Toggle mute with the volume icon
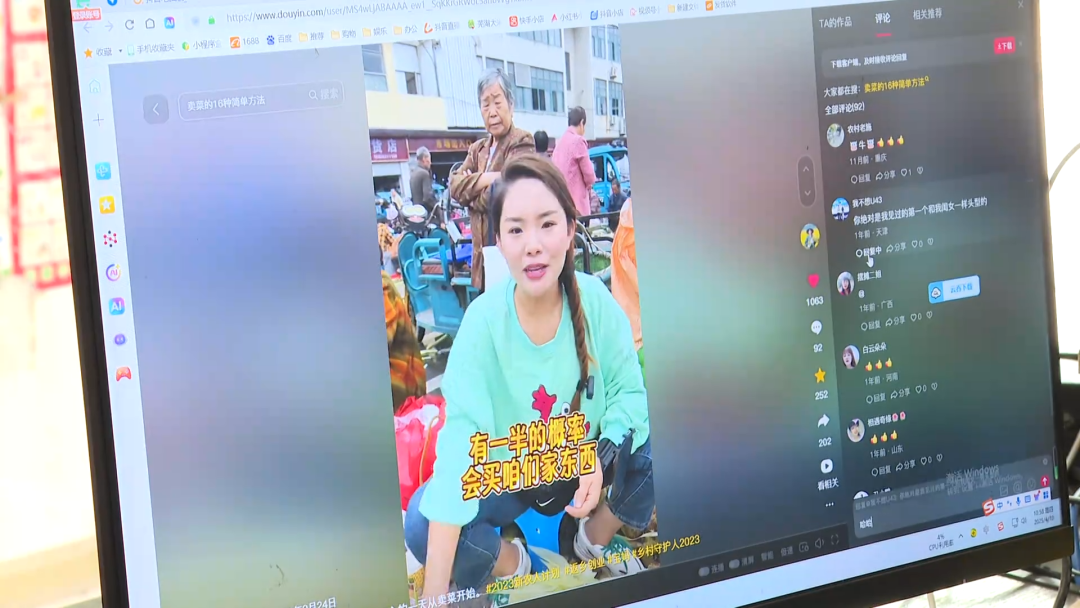The width and height of the screenshot is (1080, 608). 819,545
